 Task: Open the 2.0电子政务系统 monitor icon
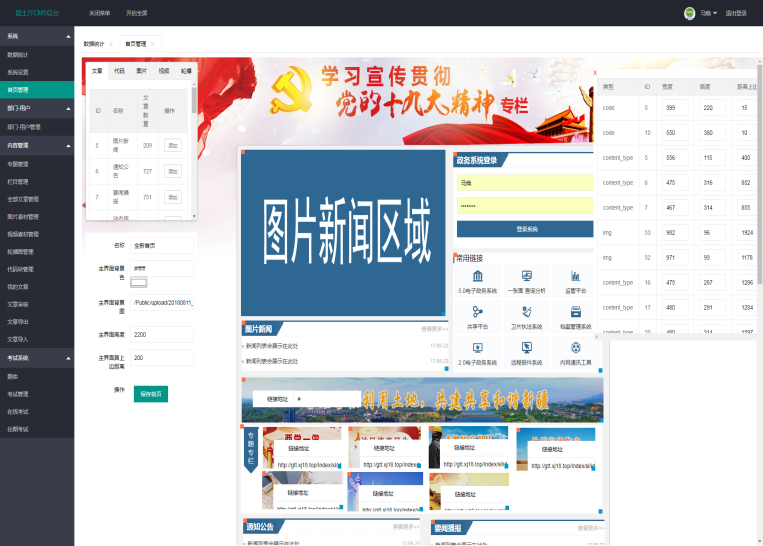tap(478, 347)
